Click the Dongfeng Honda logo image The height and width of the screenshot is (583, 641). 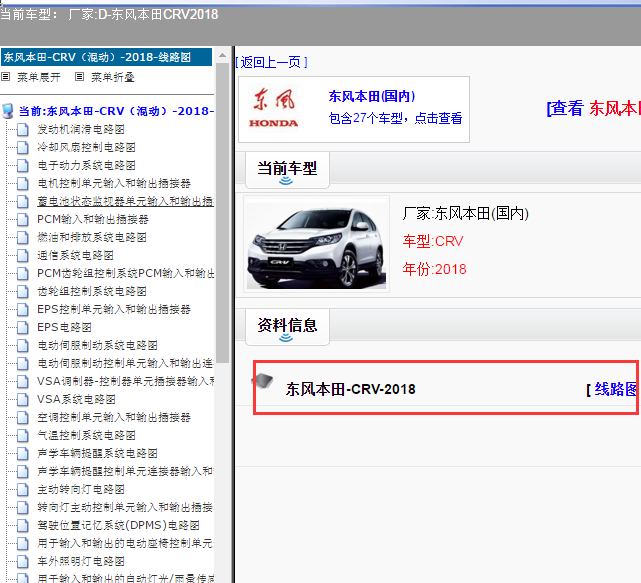[273, 109]
